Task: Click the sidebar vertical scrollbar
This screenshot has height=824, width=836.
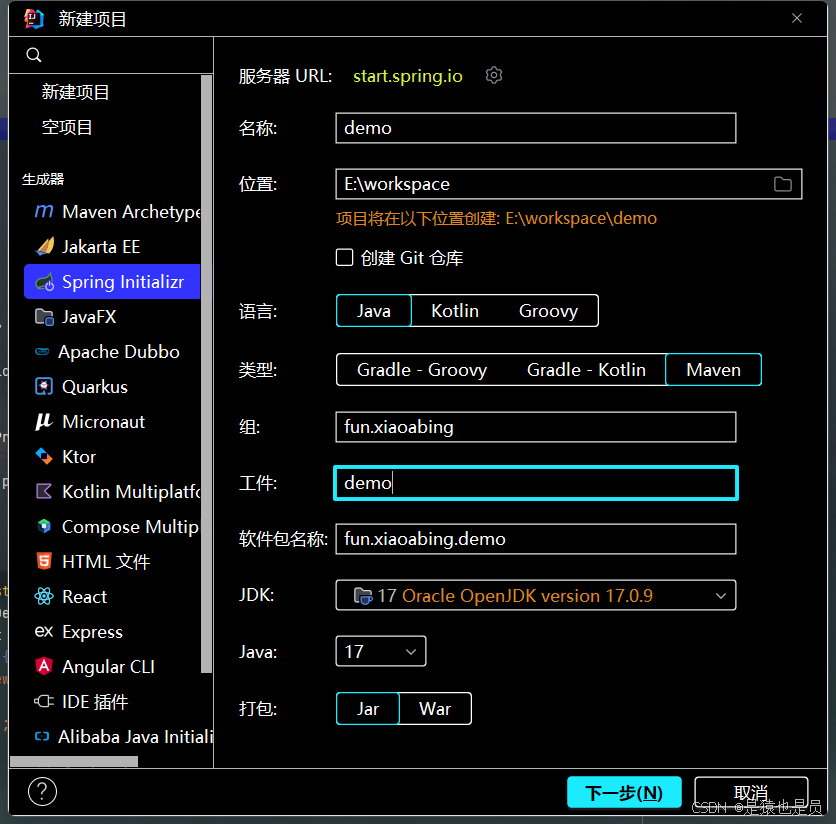Action: tap(206, 373)
